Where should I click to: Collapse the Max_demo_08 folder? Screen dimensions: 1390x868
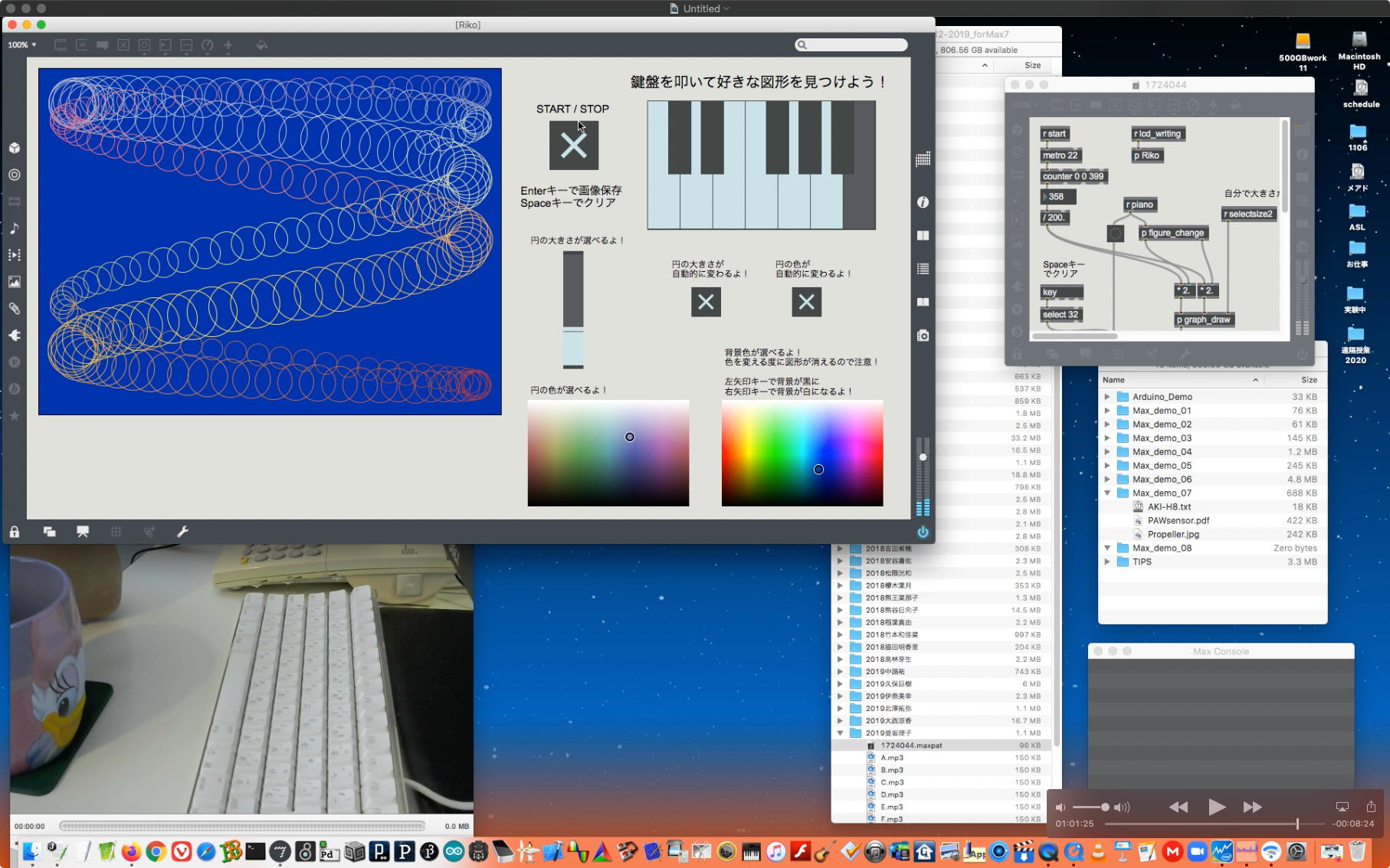pos(1106,549)
